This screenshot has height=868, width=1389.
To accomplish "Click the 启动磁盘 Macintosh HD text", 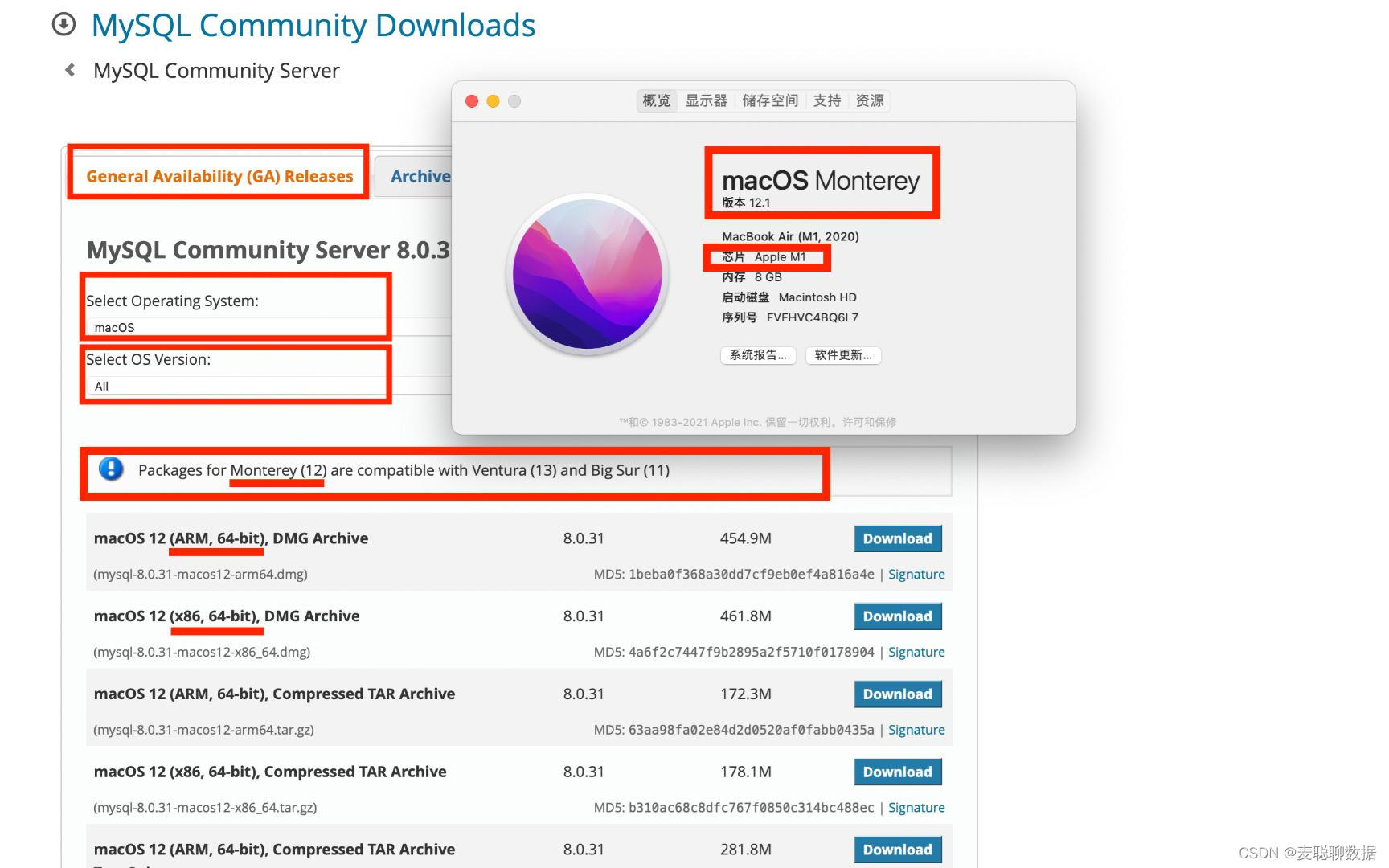I will click(x=789, y=297).
